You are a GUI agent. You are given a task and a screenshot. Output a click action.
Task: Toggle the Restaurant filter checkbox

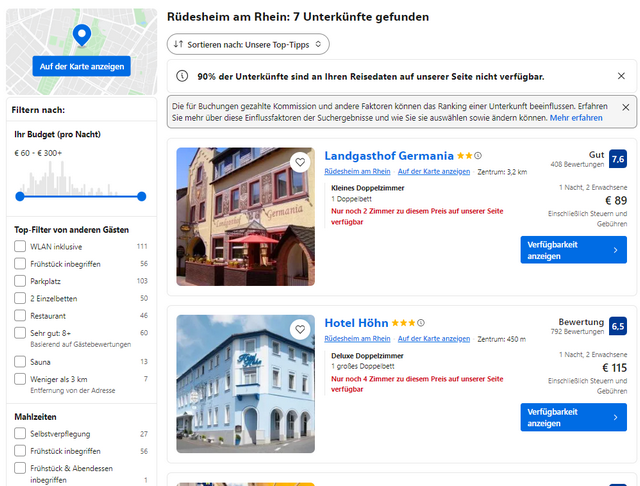click(x=20, y=315)
